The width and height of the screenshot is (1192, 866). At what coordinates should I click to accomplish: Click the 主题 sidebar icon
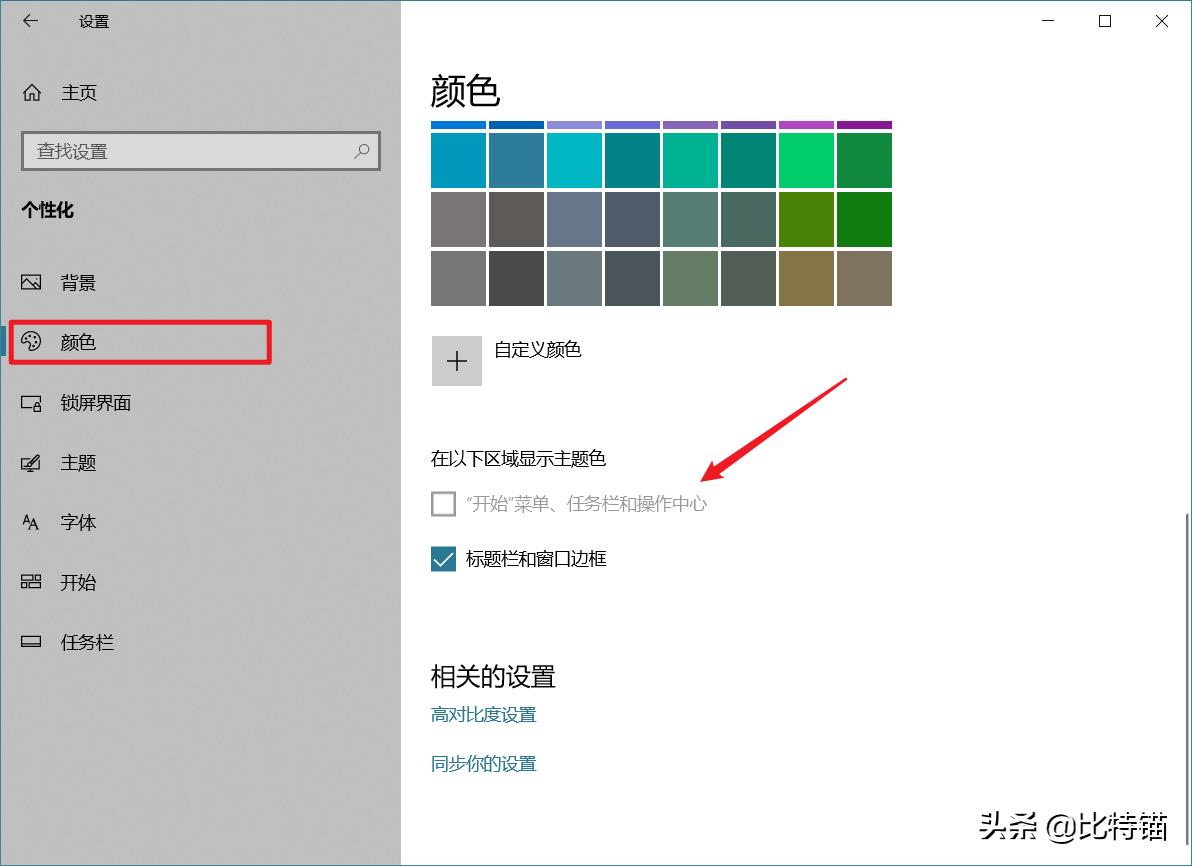coord(30,462)
